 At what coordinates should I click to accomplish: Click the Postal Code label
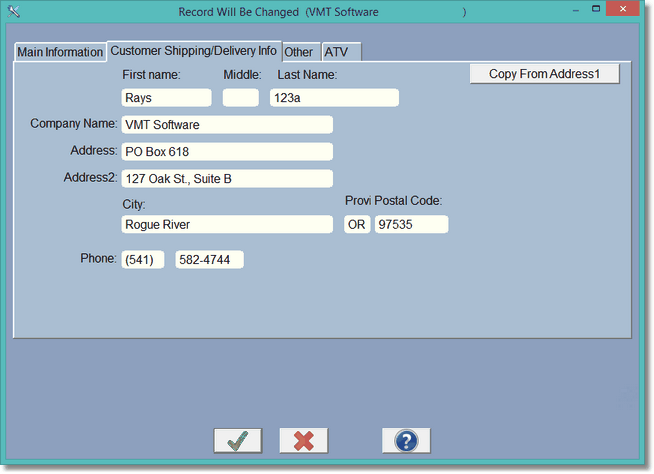pyautogui.click(x=408, y=201)
